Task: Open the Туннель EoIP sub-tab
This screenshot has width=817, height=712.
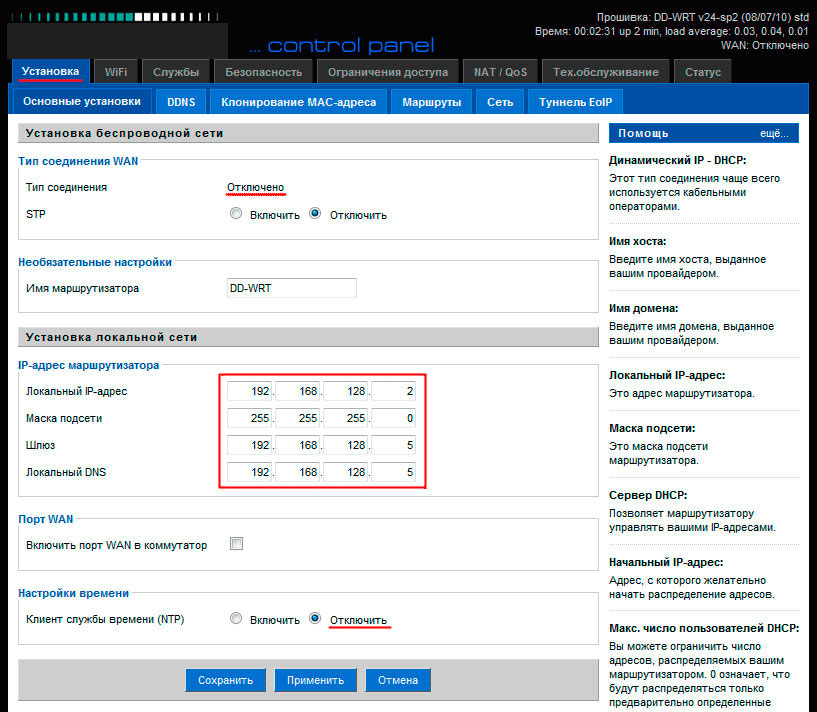Action: coord(575,102)
